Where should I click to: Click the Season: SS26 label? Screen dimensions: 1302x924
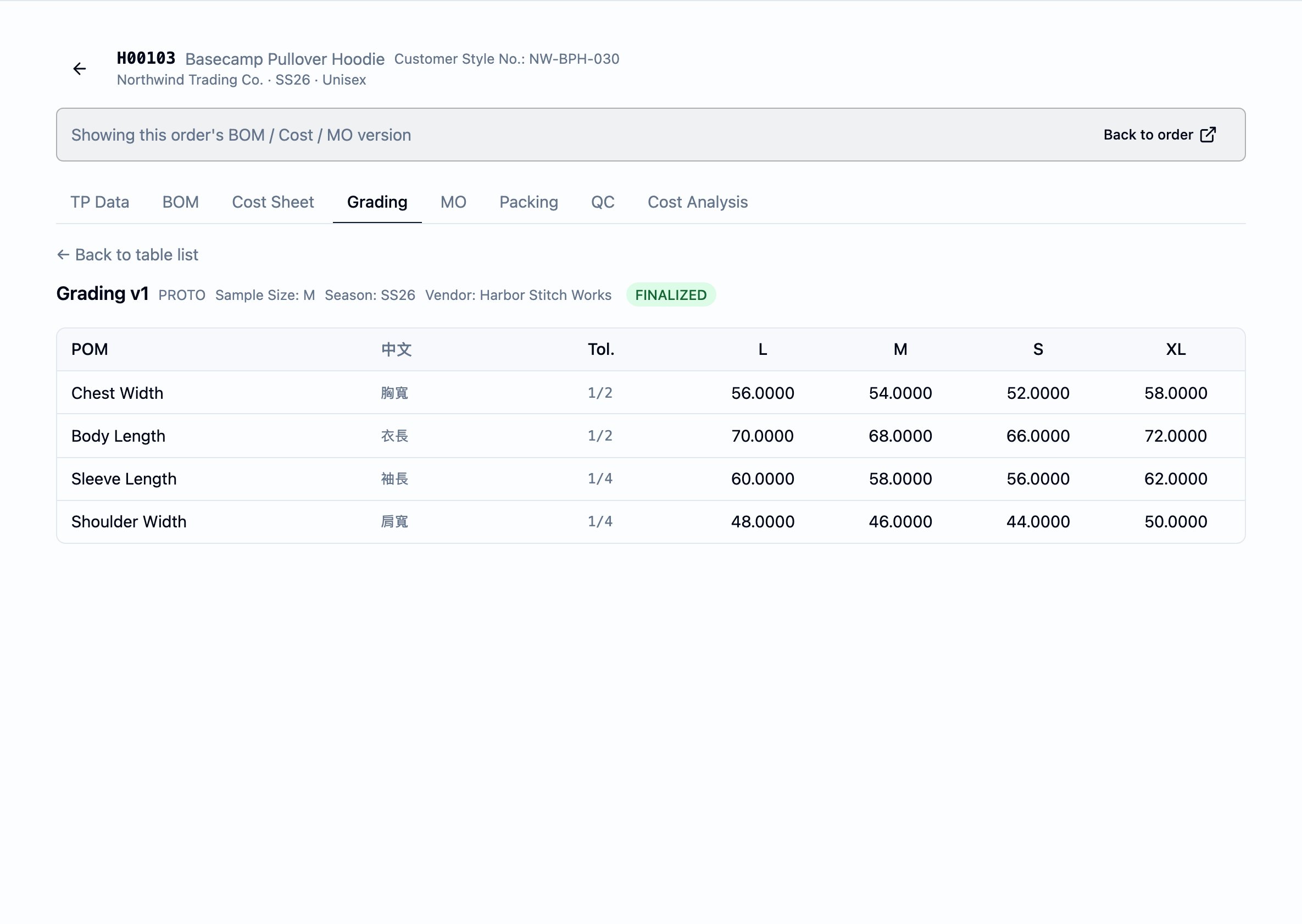(x=370, y=294)
